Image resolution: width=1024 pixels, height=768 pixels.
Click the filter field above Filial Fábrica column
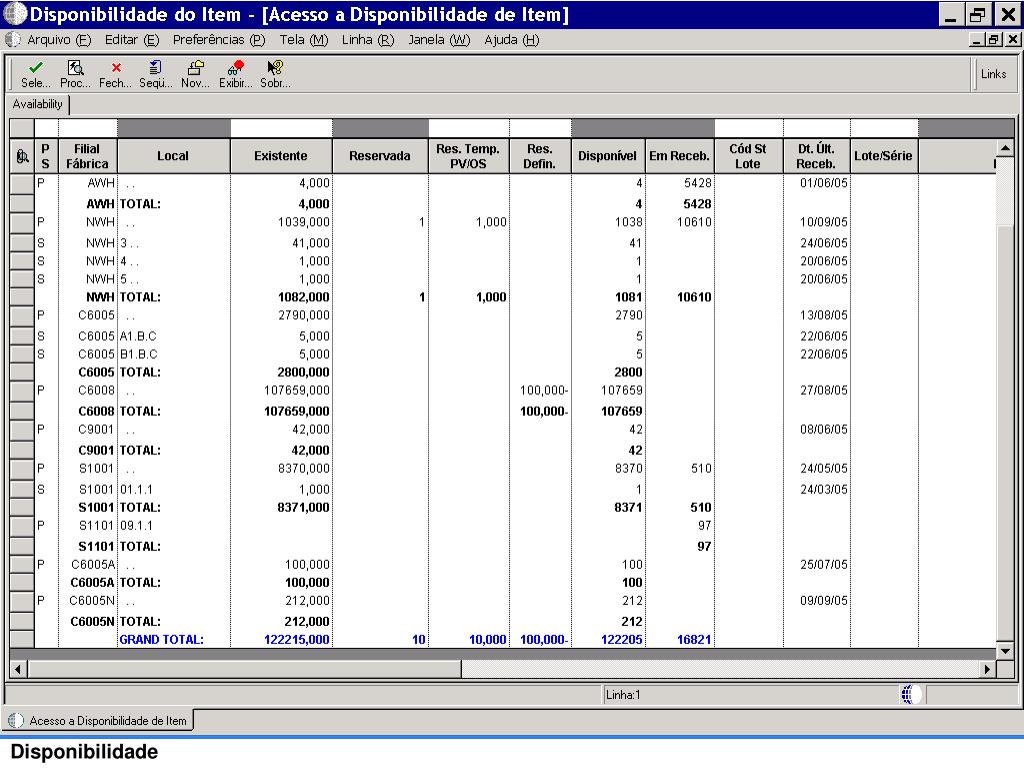pyautogui.click(x=87, y=127)
